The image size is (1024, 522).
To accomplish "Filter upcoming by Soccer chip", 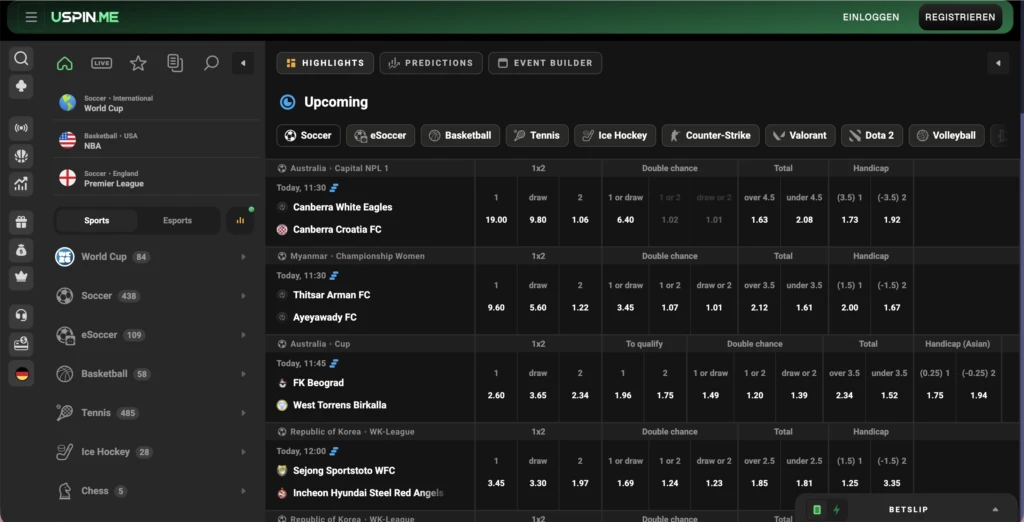I will tap(308, 136).
